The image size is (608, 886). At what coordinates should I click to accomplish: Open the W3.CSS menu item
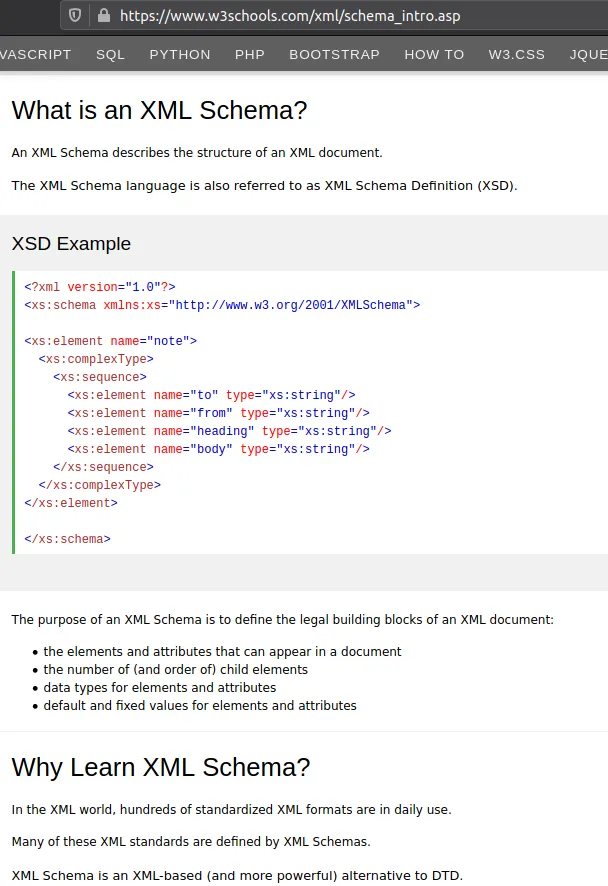[516, 54]
